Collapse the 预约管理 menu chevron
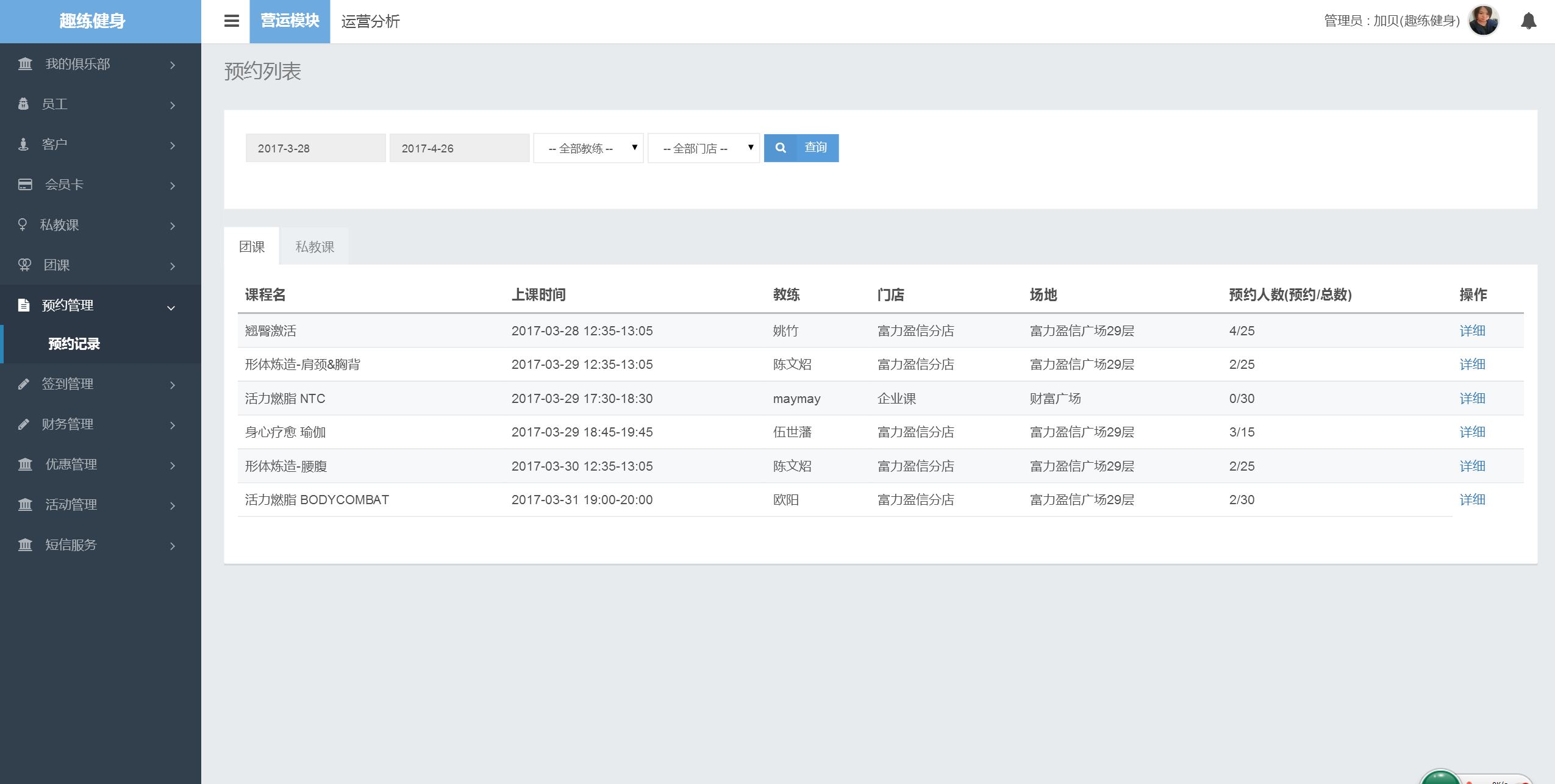The width and height of the screenshot is (1555, 784). [171, 308]
